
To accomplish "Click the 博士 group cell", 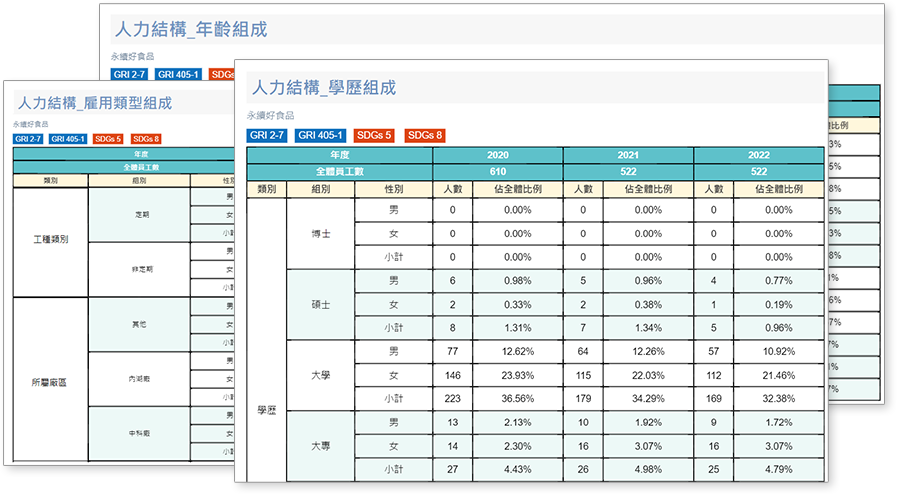I will [321, 233].
